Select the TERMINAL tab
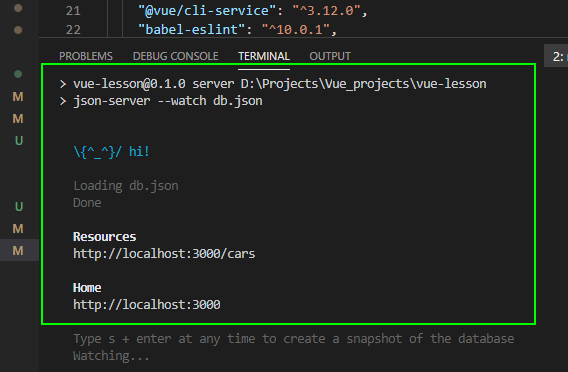568x372 pixels. pyautogui.click(x=264, y=56)
